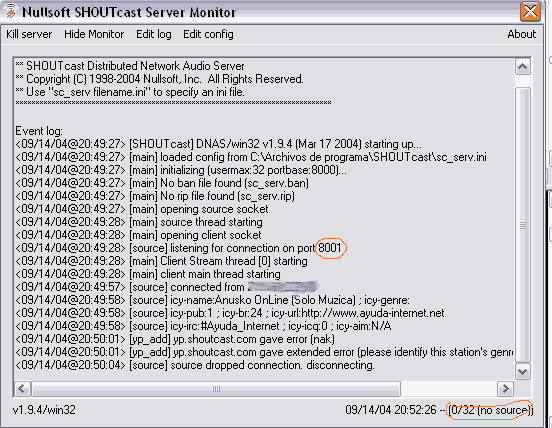
Task: Click the 'initializing (usermax:32 portbase:8000)' line
Action: pos(181,170)
